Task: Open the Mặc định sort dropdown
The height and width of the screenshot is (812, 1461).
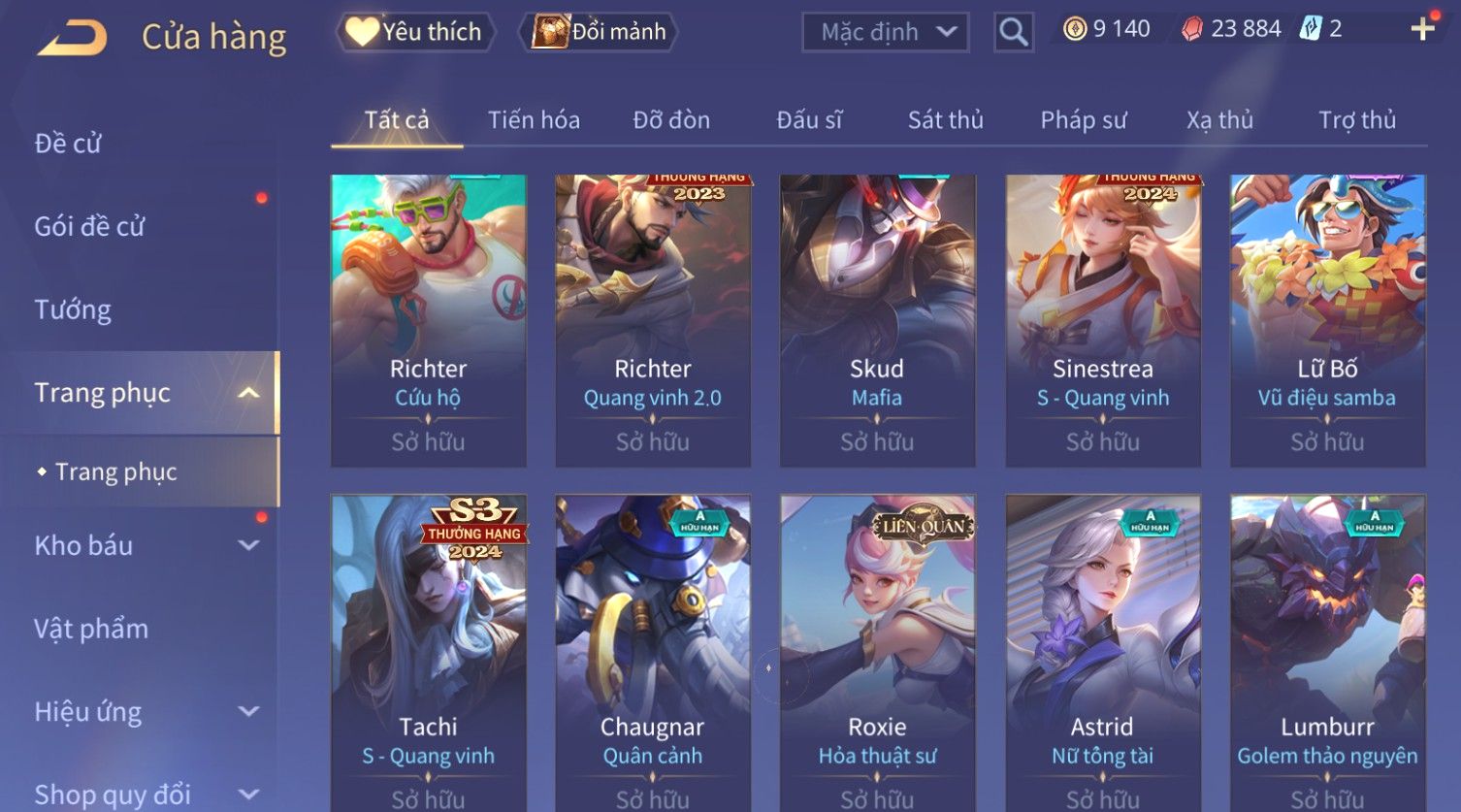Action: (886, 32)
